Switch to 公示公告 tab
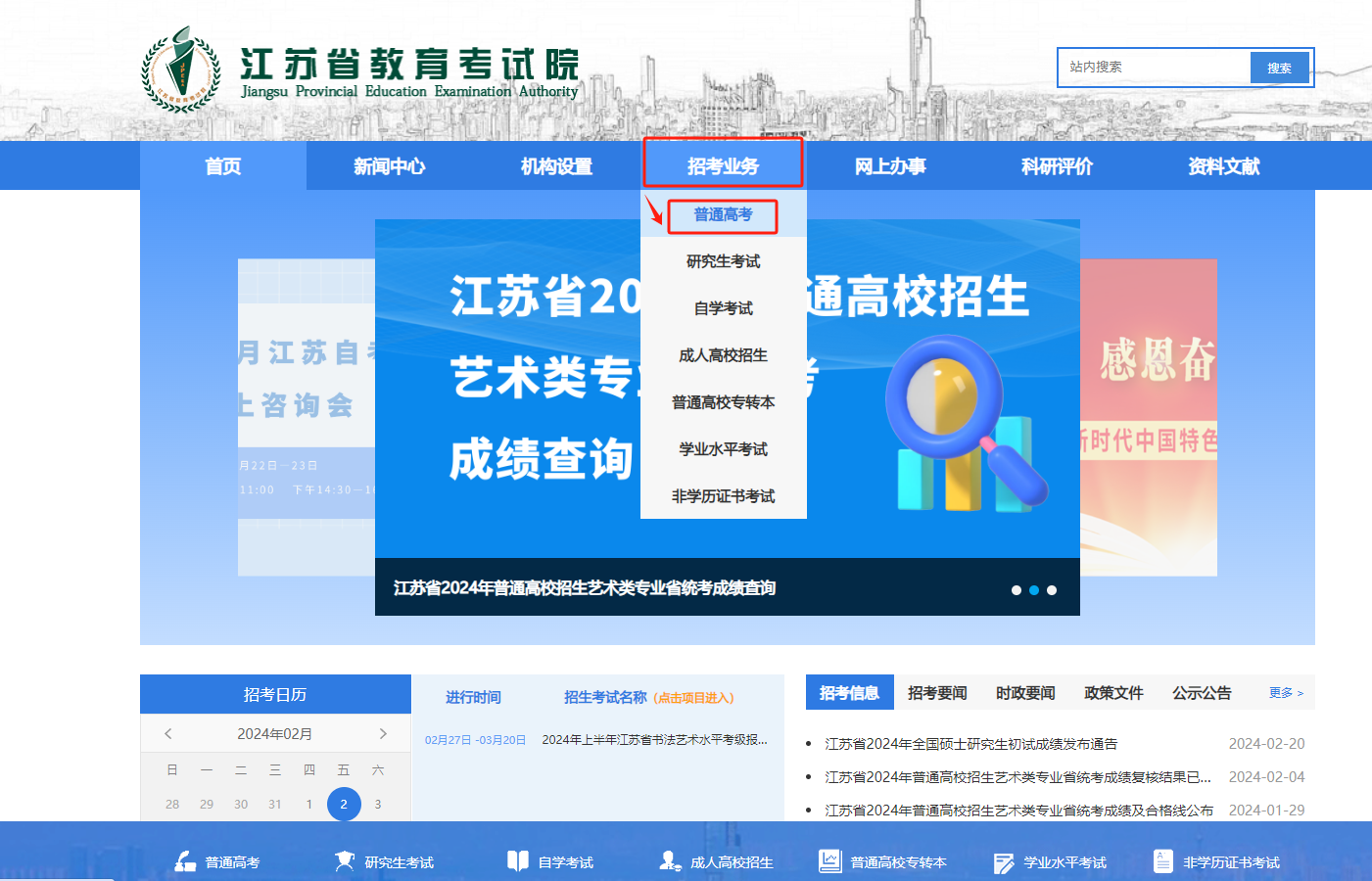 [1202, 692]
